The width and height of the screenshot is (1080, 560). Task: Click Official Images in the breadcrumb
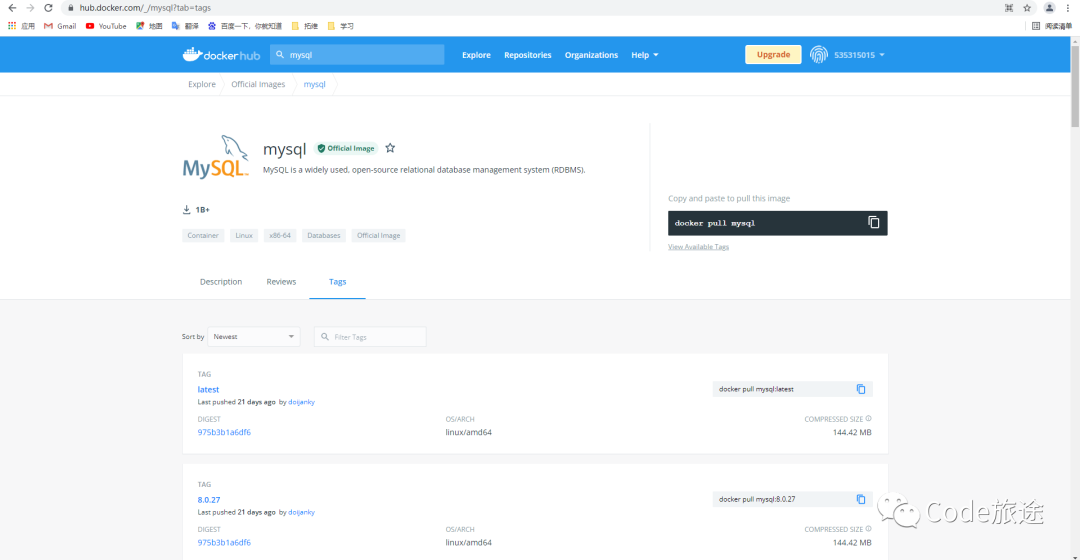[258, 84]
